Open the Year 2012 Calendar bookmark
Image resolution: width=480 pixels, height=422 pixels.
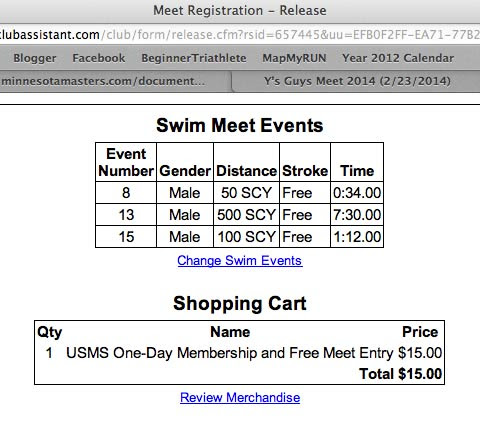(x=398, y=58)
